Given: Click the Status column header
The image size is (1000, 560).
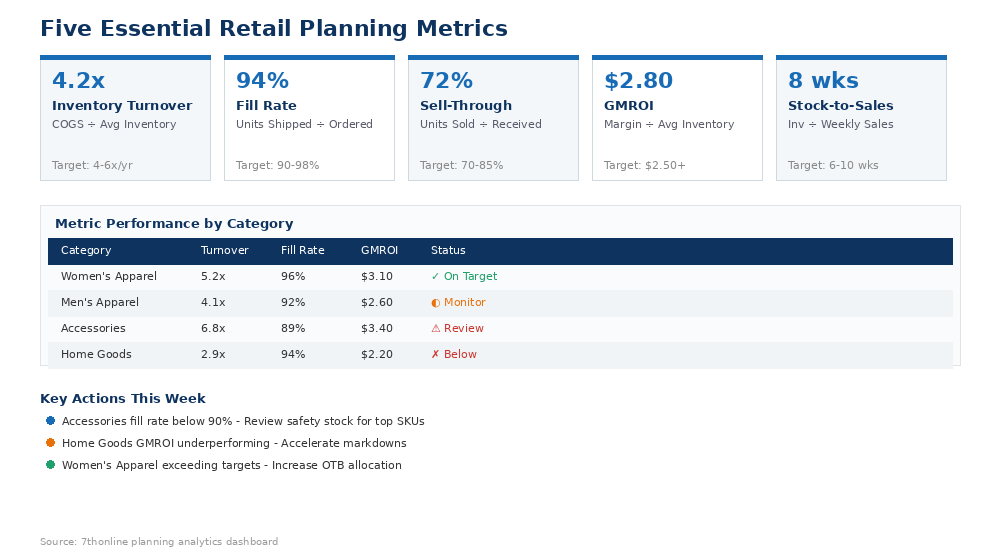Looking at the screenshot, I should (x=448, y=251).
